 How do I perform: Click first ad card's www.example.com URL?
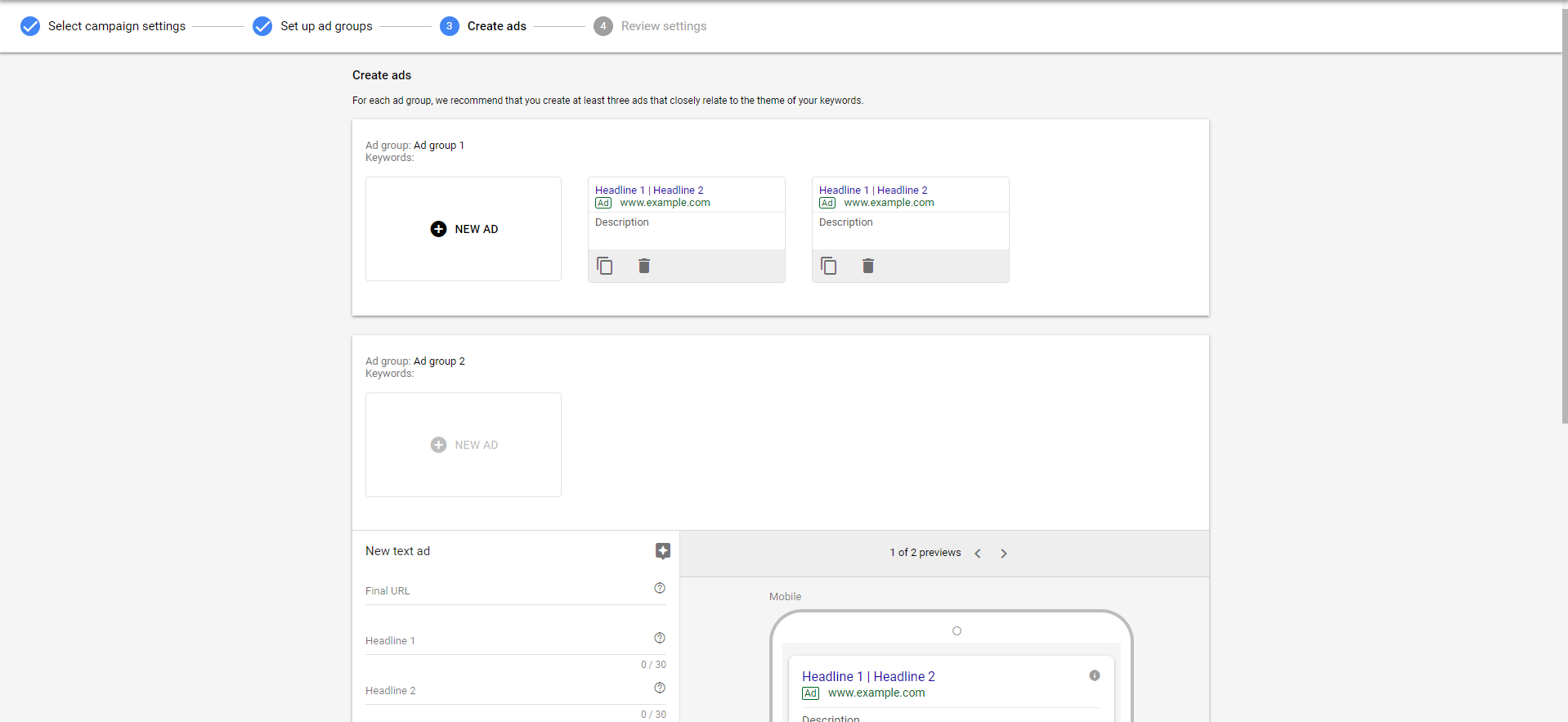pyautogui.click(x=665, y=203)
